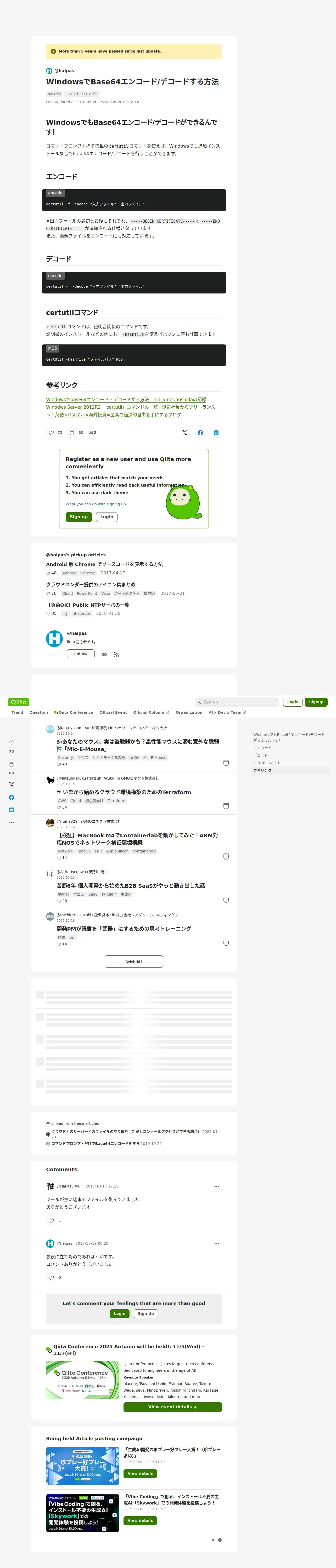The image size is (336, 1568).
Task: Stock the B2B SaaS article
Action: pos(226,900)
